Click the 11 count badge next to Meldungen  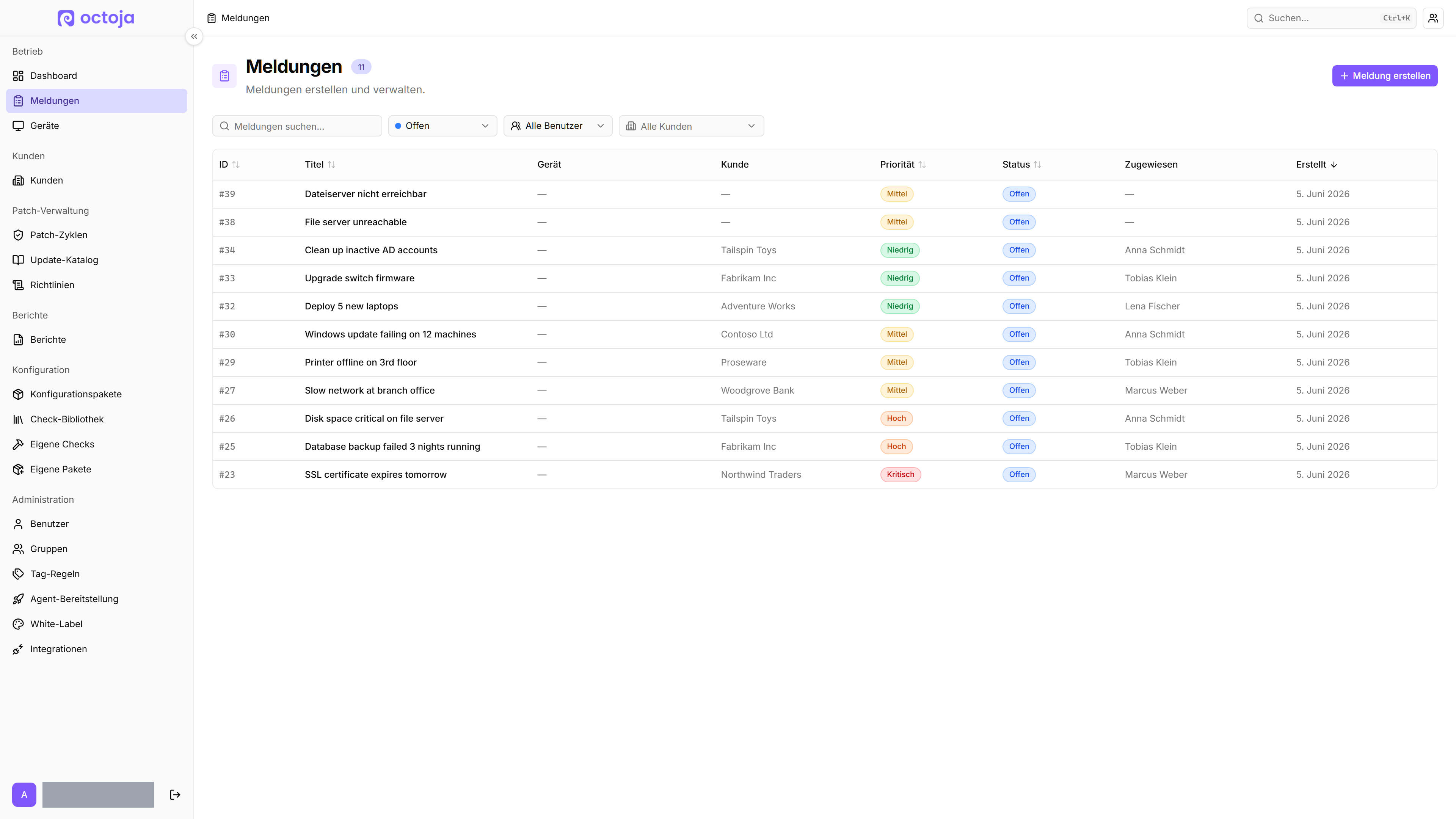(x=361, y=67)
